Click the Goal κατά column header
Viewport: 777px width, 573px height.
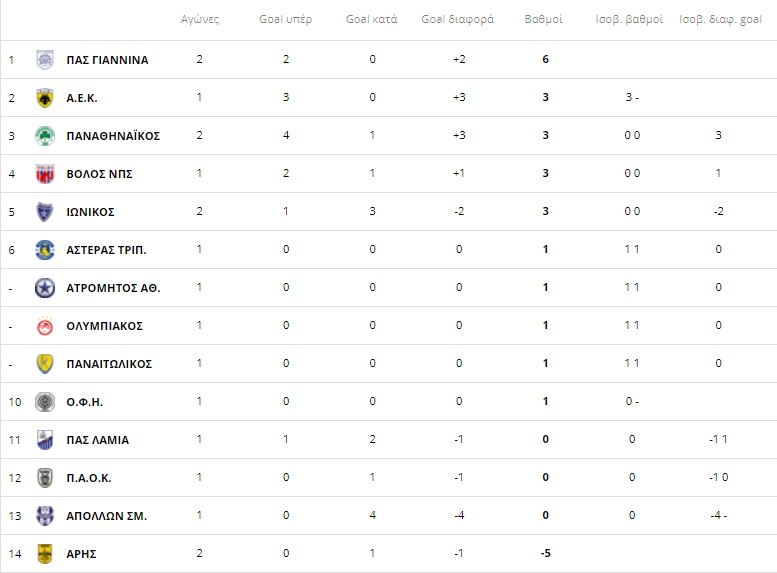[372, 19]
